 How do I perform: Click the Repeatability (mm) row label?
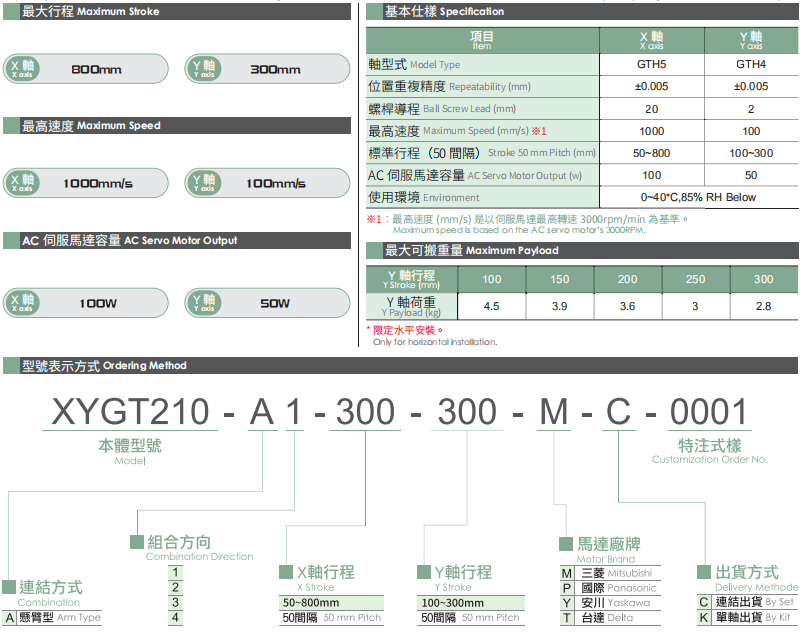pos(482,86)
